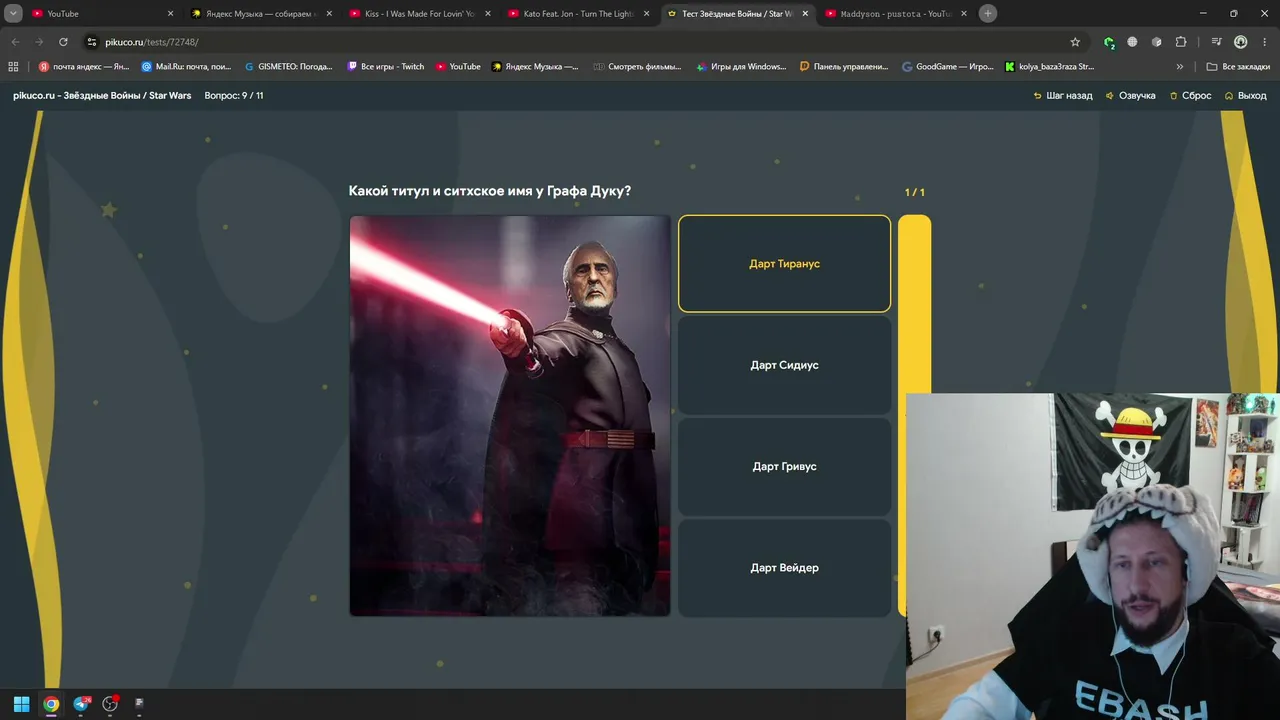Image resolution: width=1280 pixels, height=720 pixels.
Task: Bookmark this page with the star icon
Action: pyautogui.click(x=1075, y=42)
